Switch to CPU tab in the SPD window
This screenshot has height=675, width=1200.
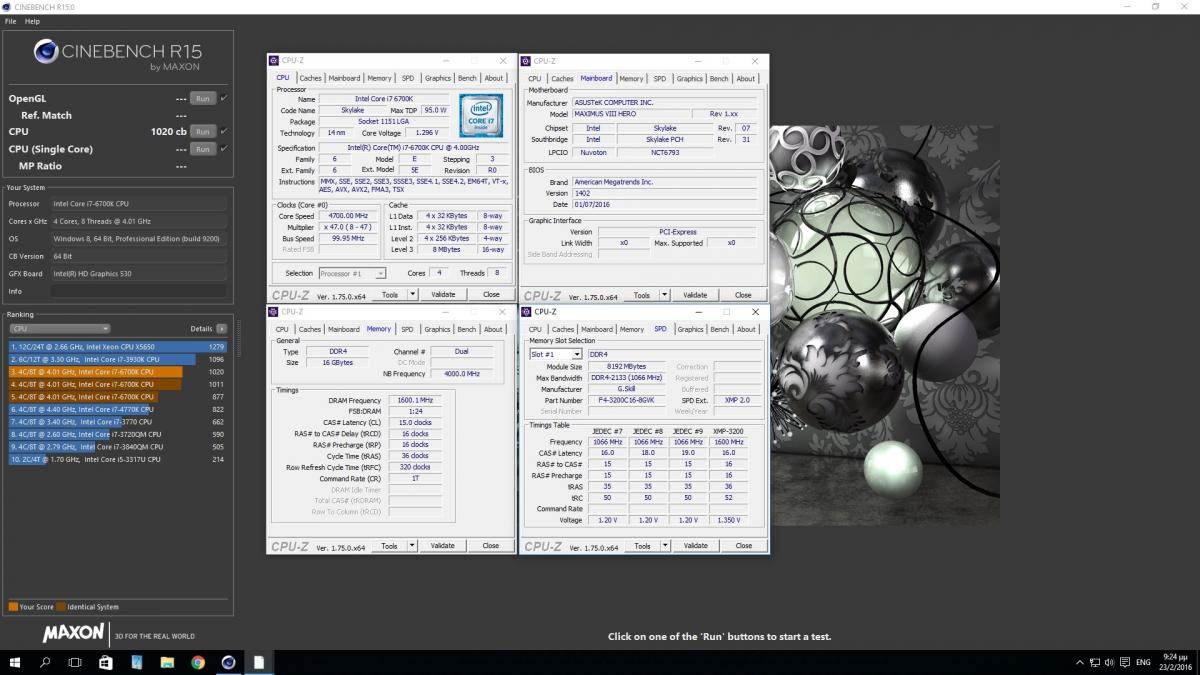coord(535,329)
